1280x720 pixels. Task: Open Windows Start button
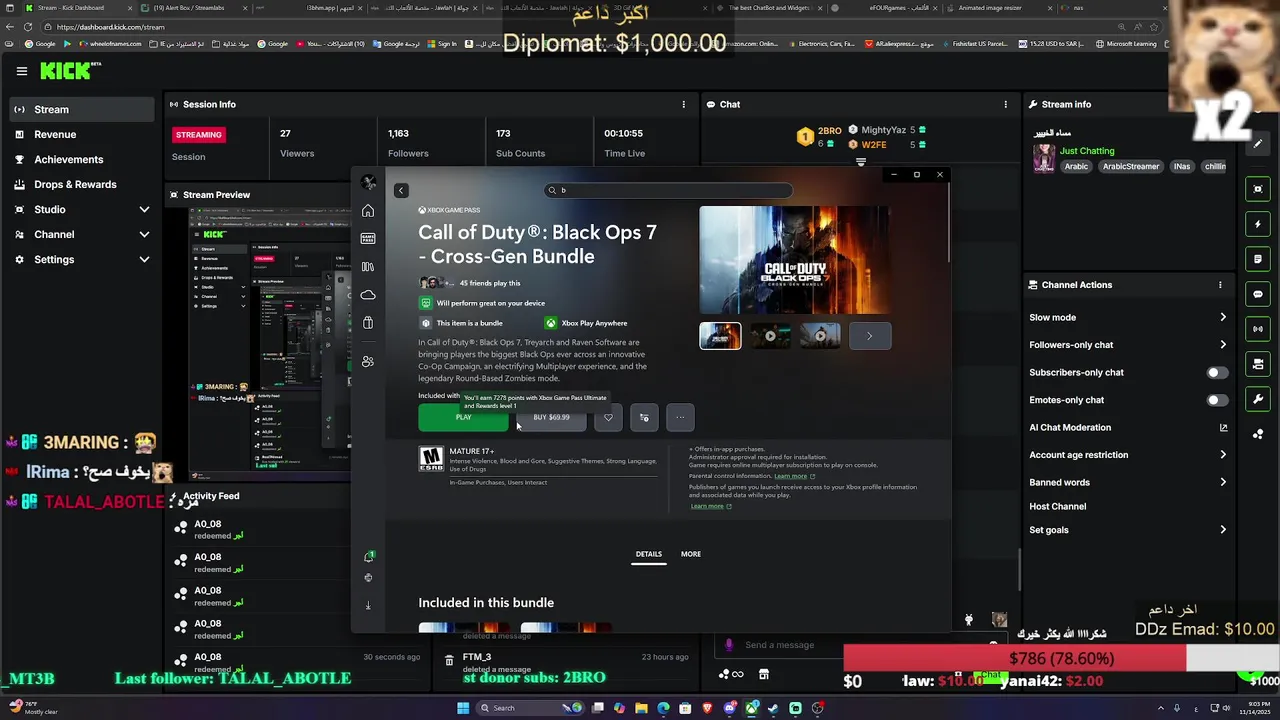point(463,708)
